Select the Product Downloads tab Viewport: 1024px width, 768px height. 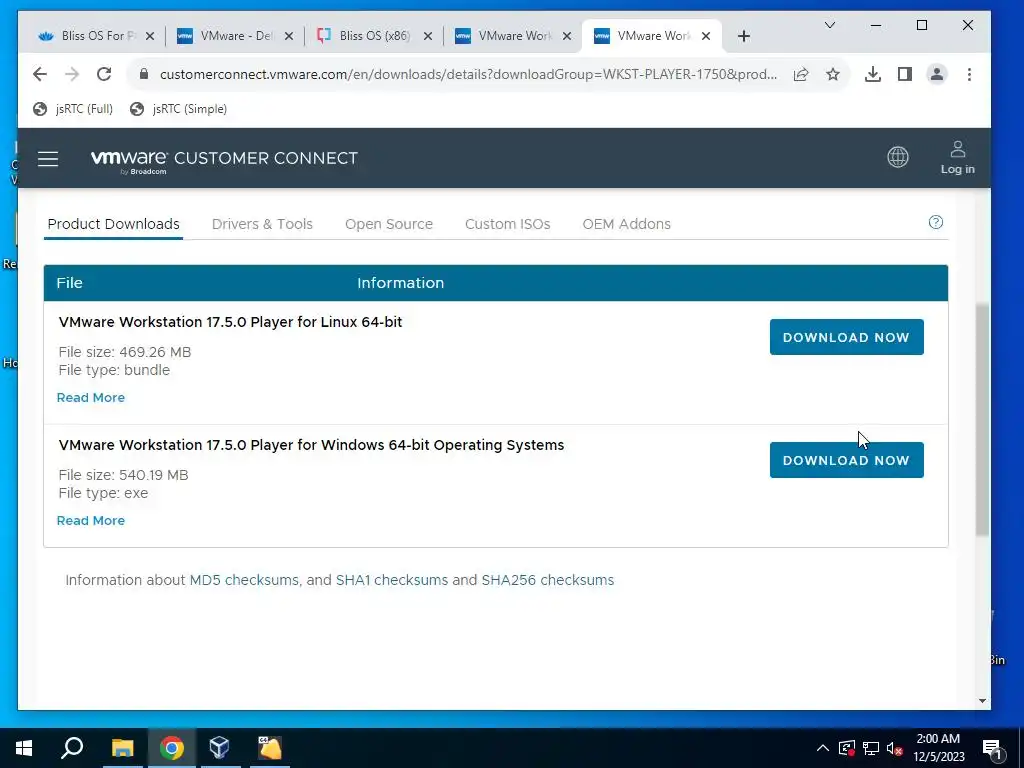pos(114,224)
